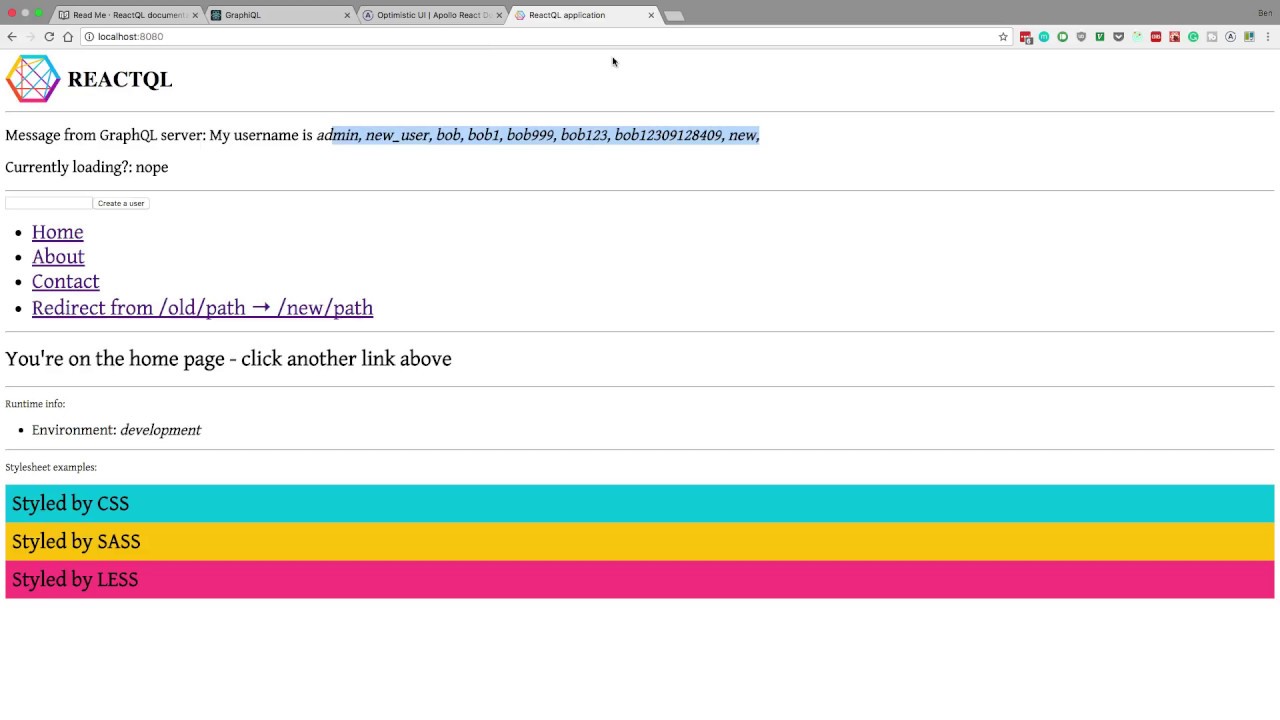
Task: Click the browser home icon
Action: tap(68, 37)
